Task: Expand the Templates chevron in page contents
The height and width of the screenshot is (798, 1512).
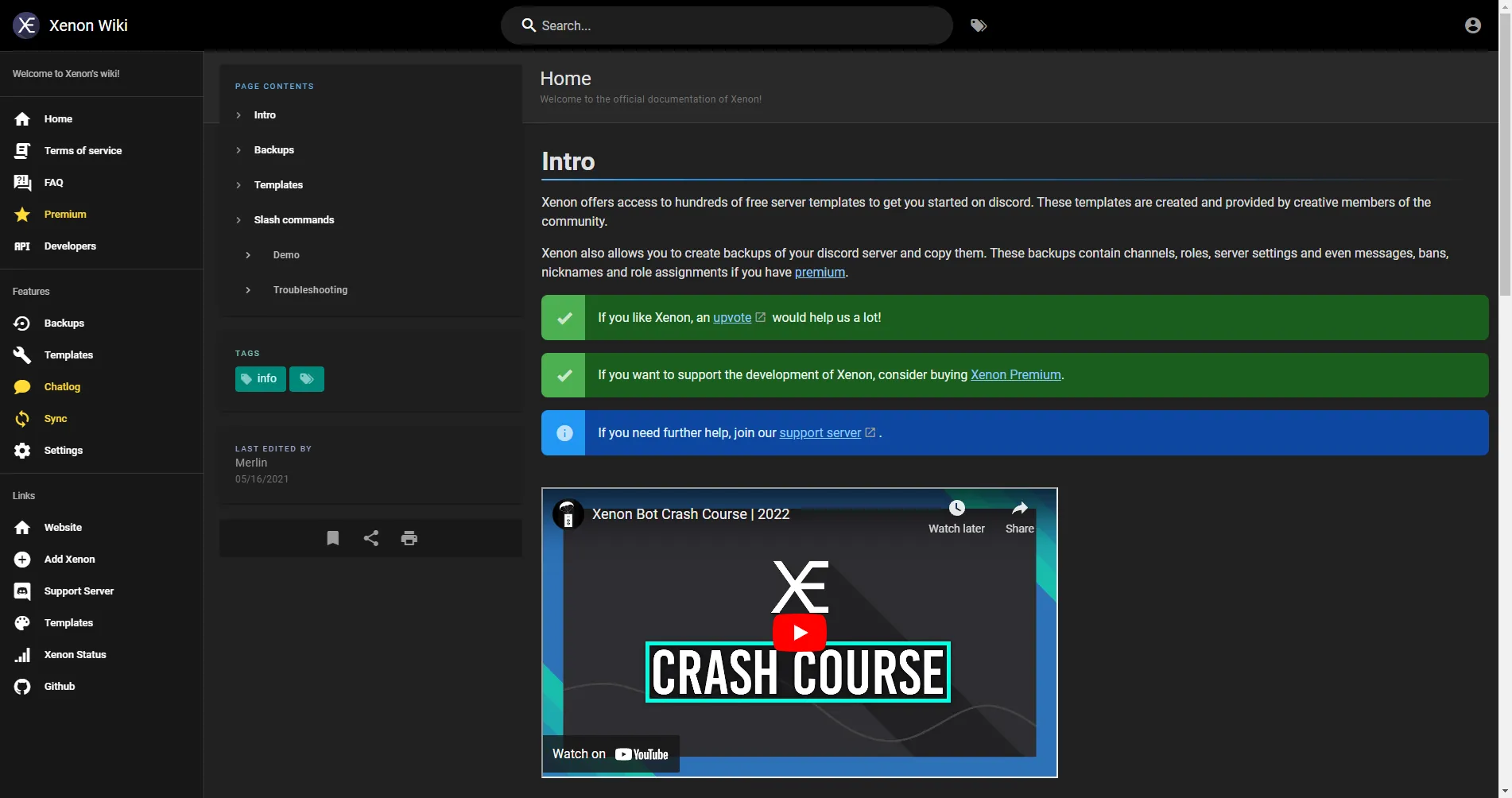Action: pyautogui.click(x=238, y=185)
